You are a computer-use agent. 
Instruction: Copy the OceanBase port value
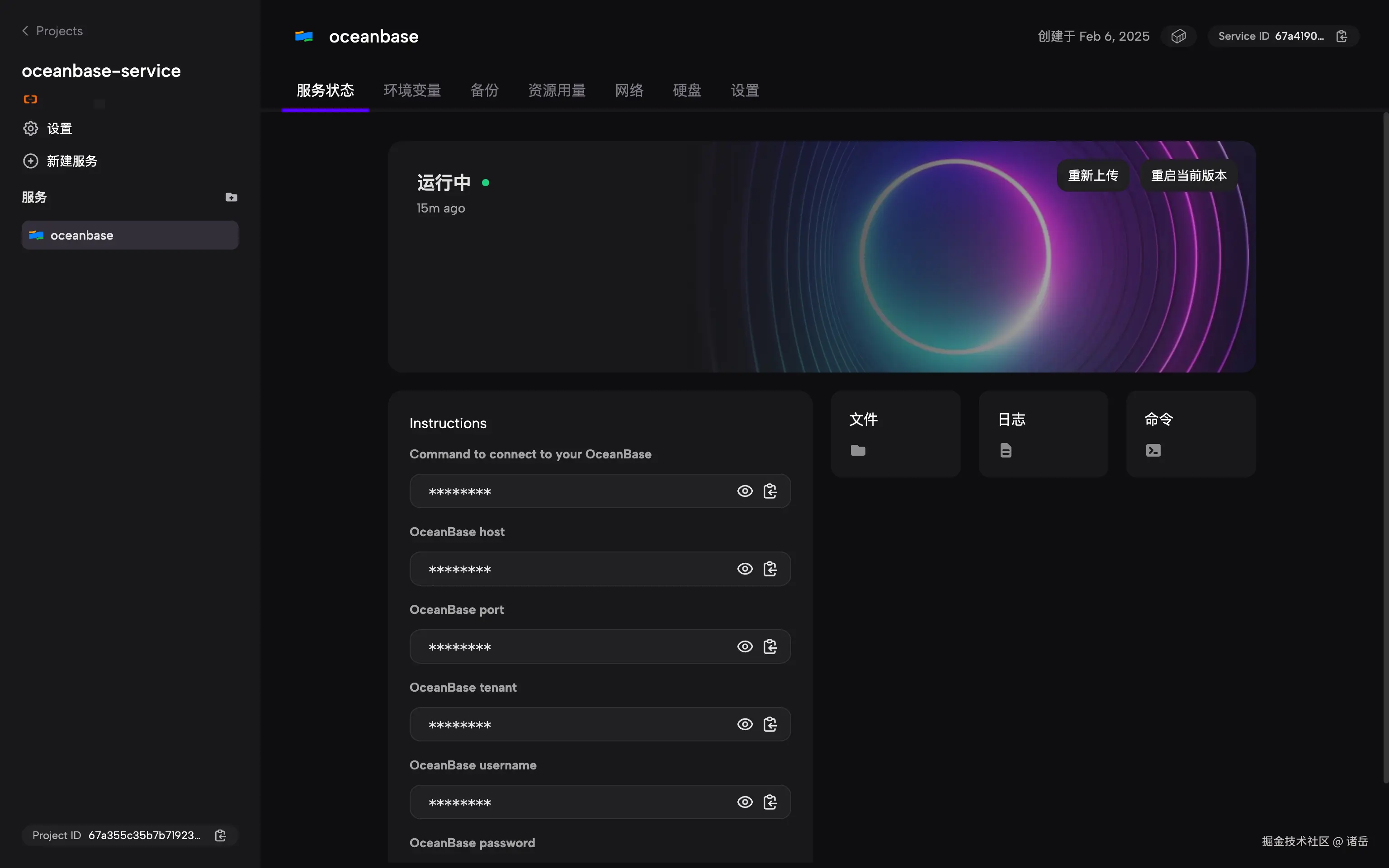coord(770,647)
